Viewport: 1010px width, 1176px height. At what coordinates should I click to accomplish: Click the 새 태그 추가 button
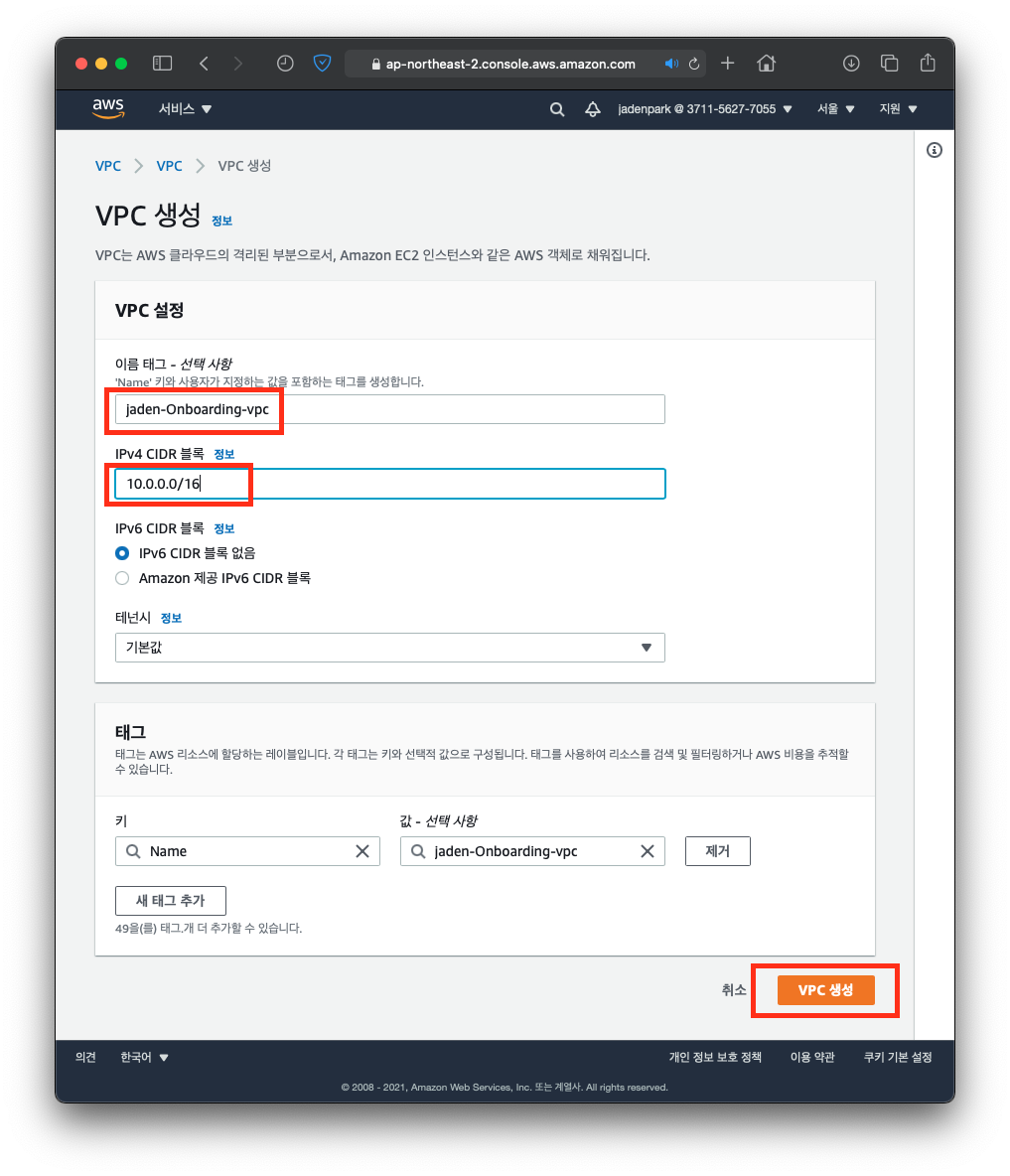pos(170,901)
